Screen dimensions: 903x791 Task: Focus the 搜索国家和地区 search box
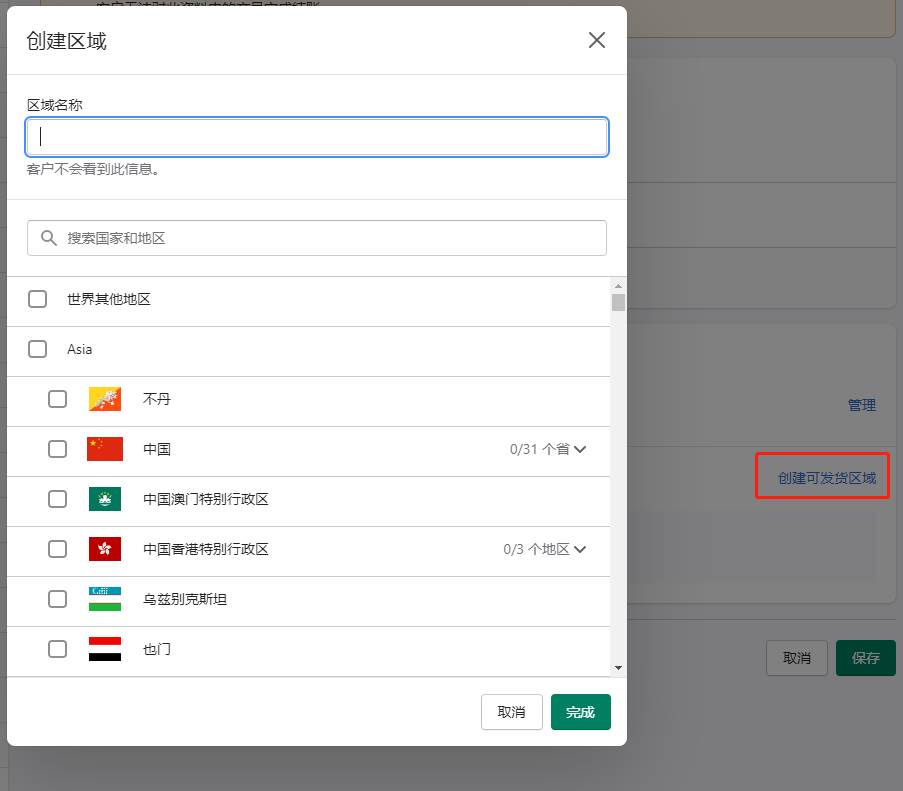pyautogui.click(x=317, y=238)
